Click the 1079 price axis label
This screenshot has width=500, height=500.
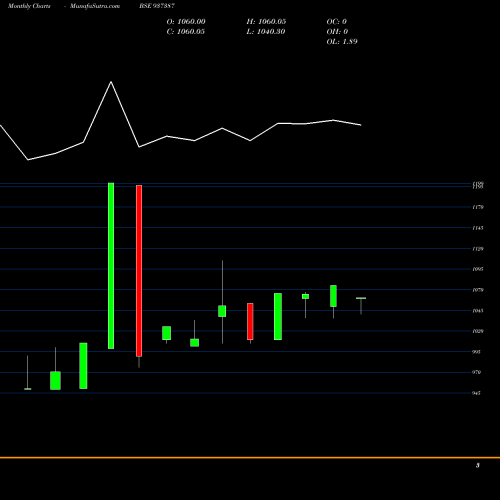pos(478,290)
